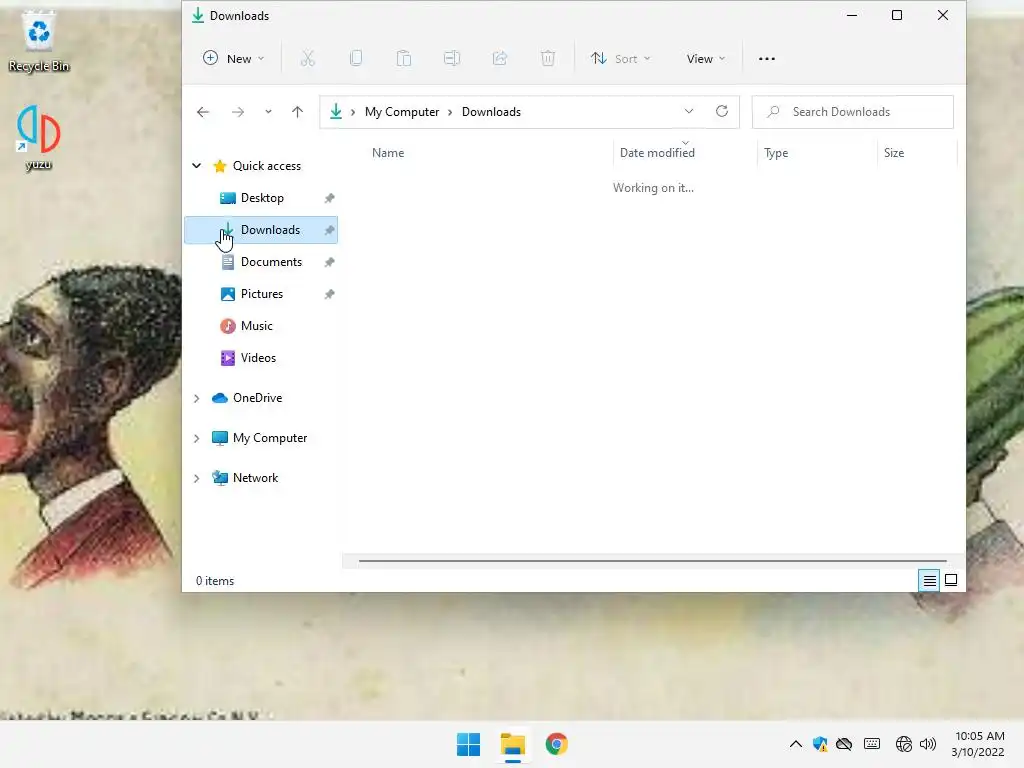
Task: Open recent locations dropdown arrow
Action: pyautogui.click(x=268, y=112)
